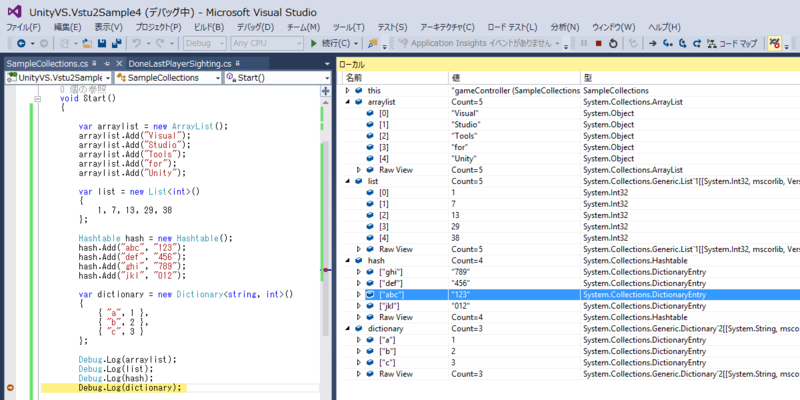800x400 pixels.
Task: Click the 続行(C) continue button label
Action: tap(336, 44)
